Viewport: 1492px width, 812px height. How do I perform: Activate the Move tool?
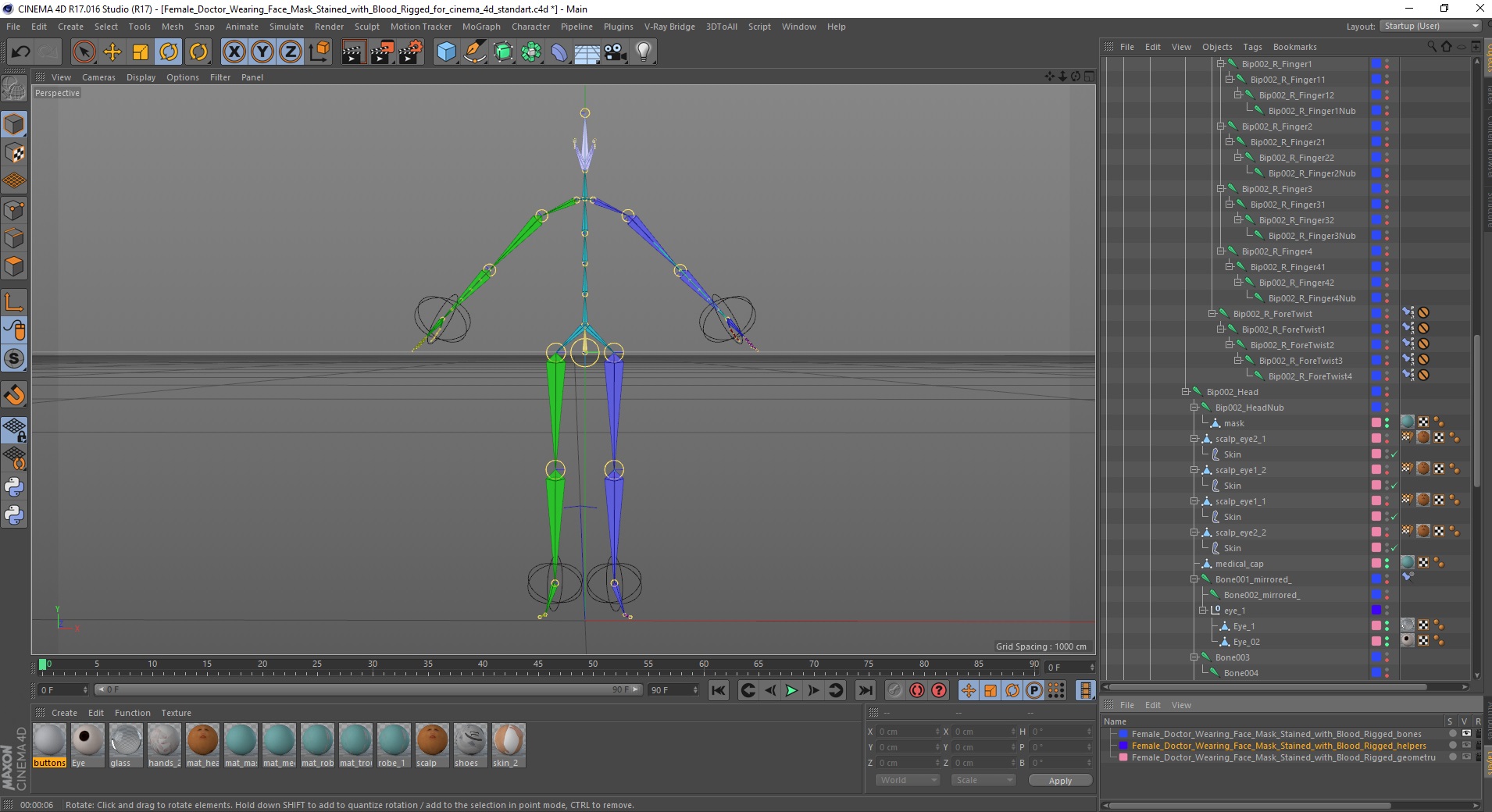coord(112,52)
